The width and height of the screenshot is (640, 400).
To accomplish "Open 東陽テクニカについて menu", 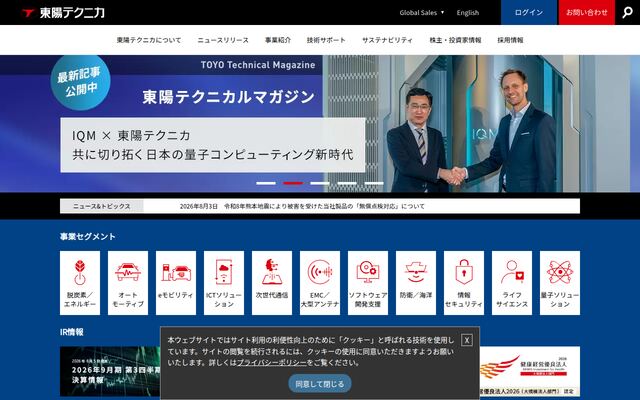I will point(149,40).
